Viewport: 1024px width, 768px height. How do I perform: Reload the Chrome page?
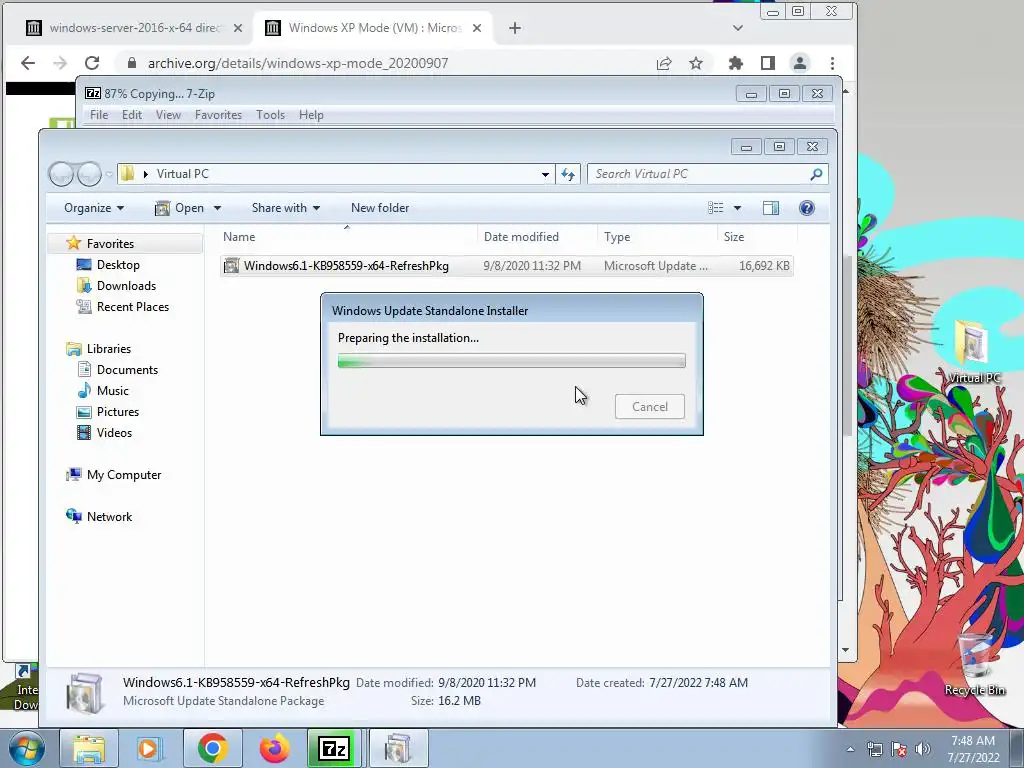pyautogui.click(x=92, y=63)
